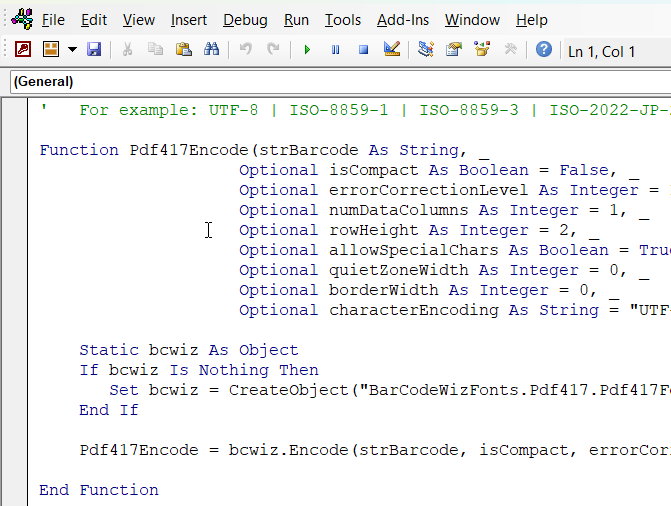Viewport: 671px width, 506px height.
Task: Click the code margin indicator bar
Action: [x=14, y=302]
